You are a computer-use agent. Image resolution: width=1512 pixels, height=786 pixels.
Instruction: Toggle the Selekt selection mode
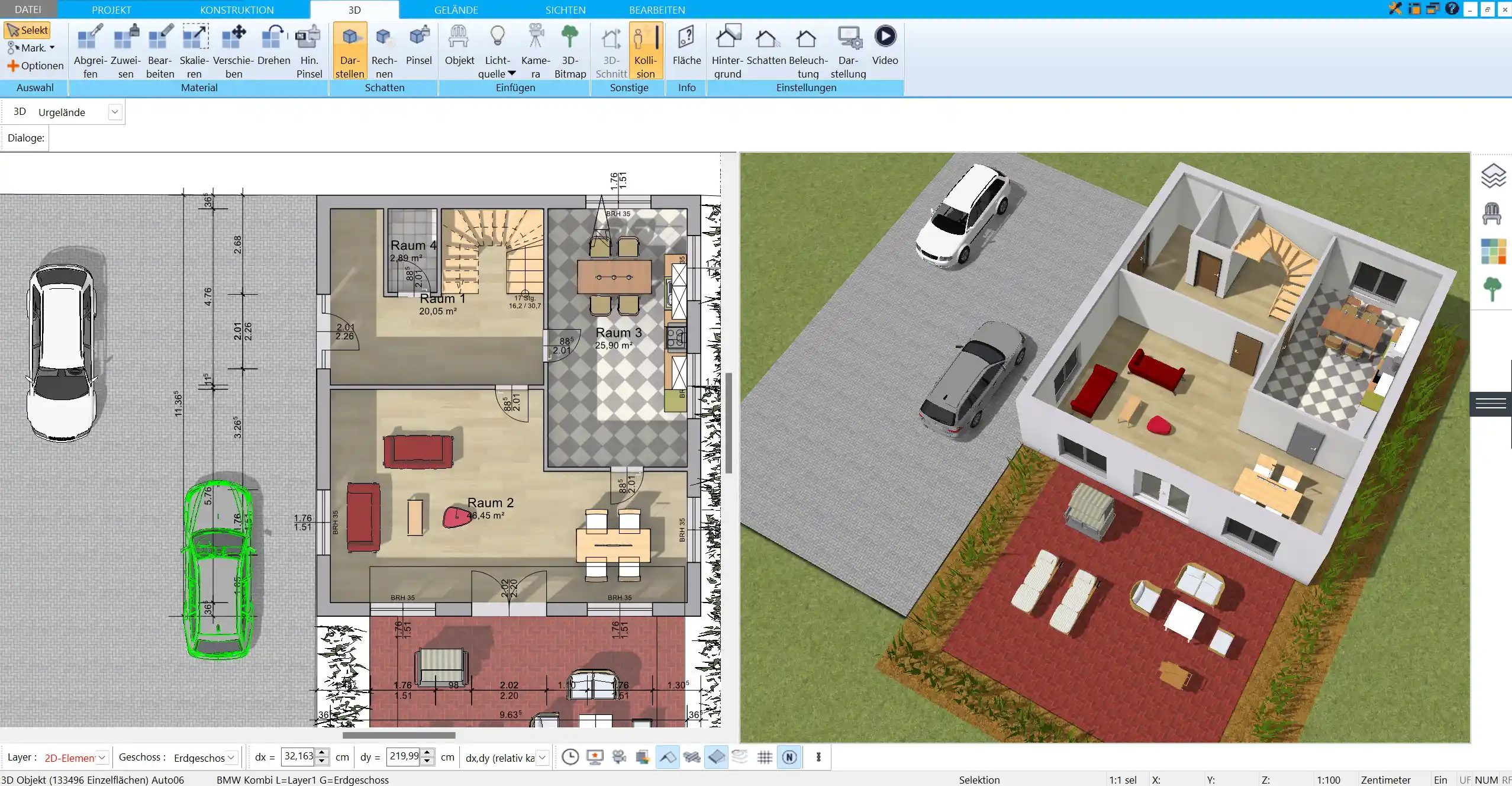click(27, 30)
